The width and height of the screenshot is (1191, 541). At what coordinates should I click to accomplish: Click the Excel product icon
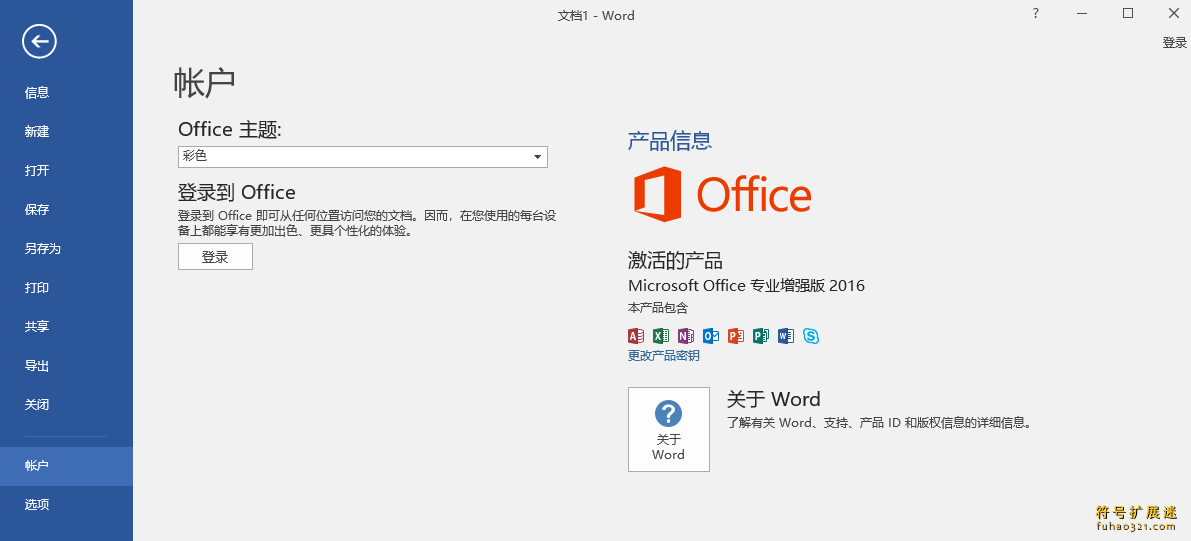661,336
